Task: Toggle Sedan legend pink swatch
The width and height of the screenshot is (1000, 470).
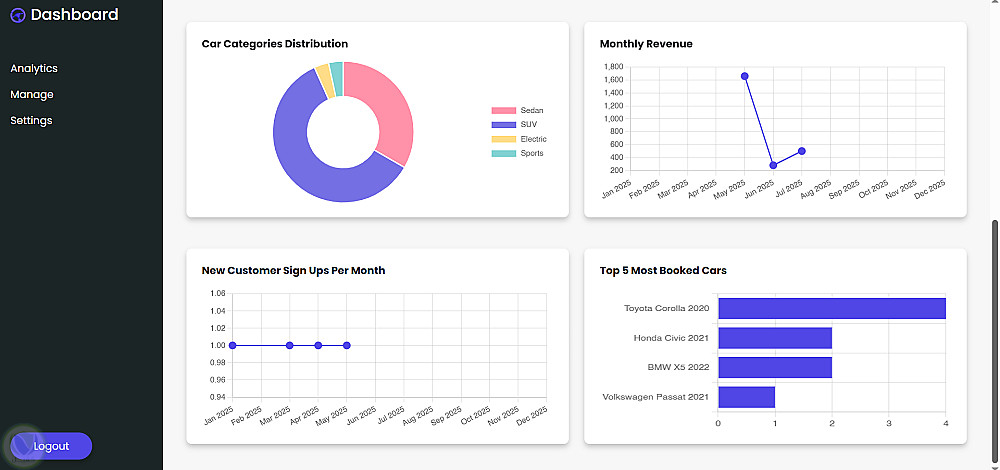Action: point(503,110)
